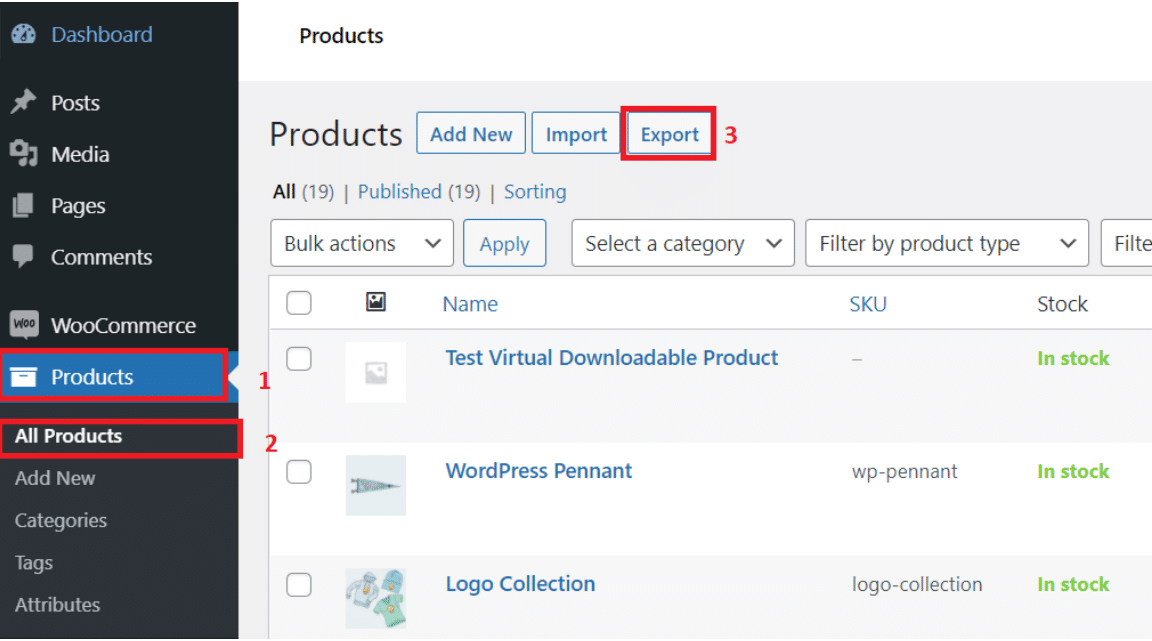Check the select-all products checkbox
Screen dimensions: 1152x641
[299, 303]
